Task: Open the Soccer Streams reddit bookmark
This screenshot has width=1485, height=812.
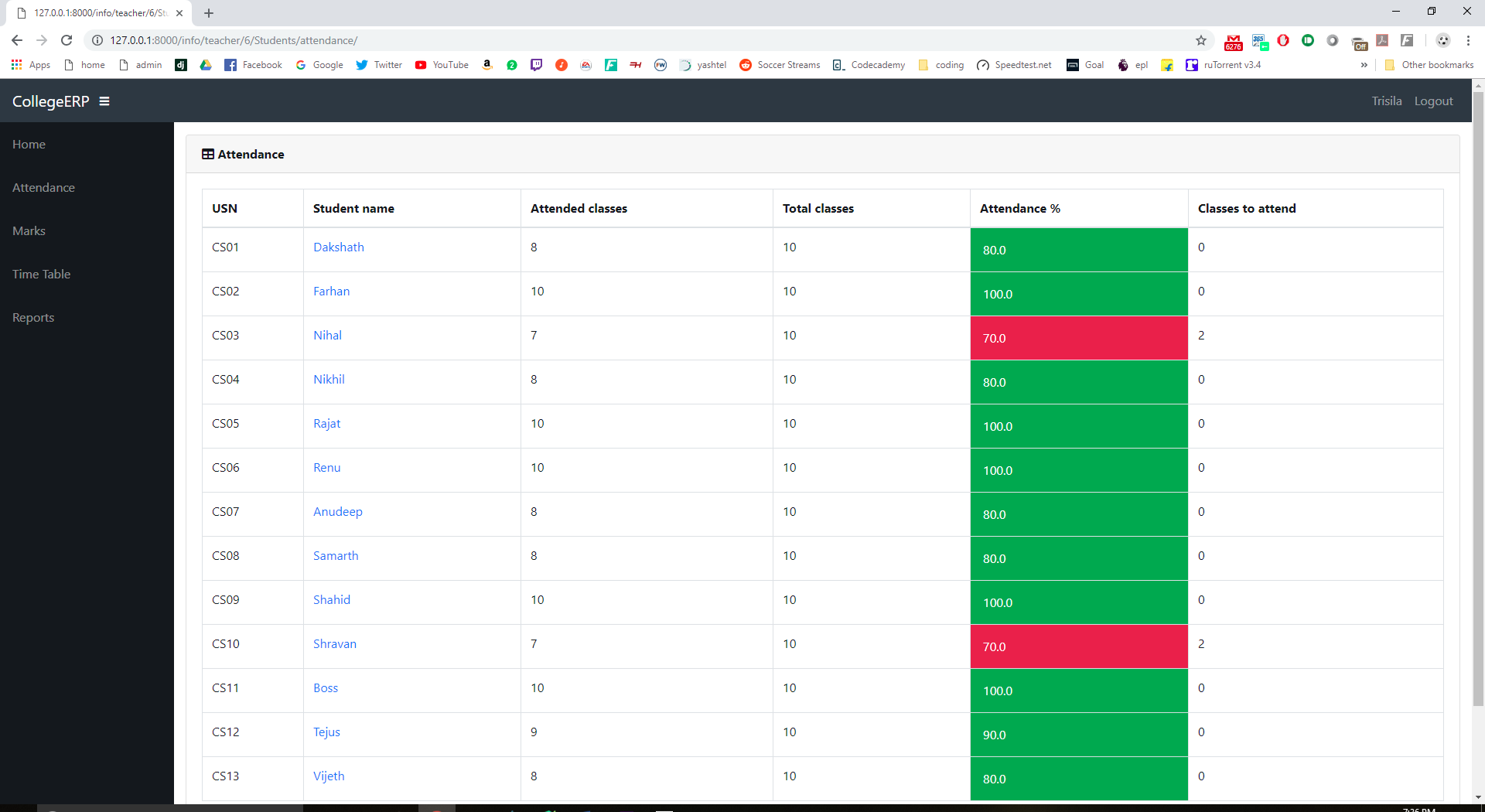Action: (x=780, y=65)
